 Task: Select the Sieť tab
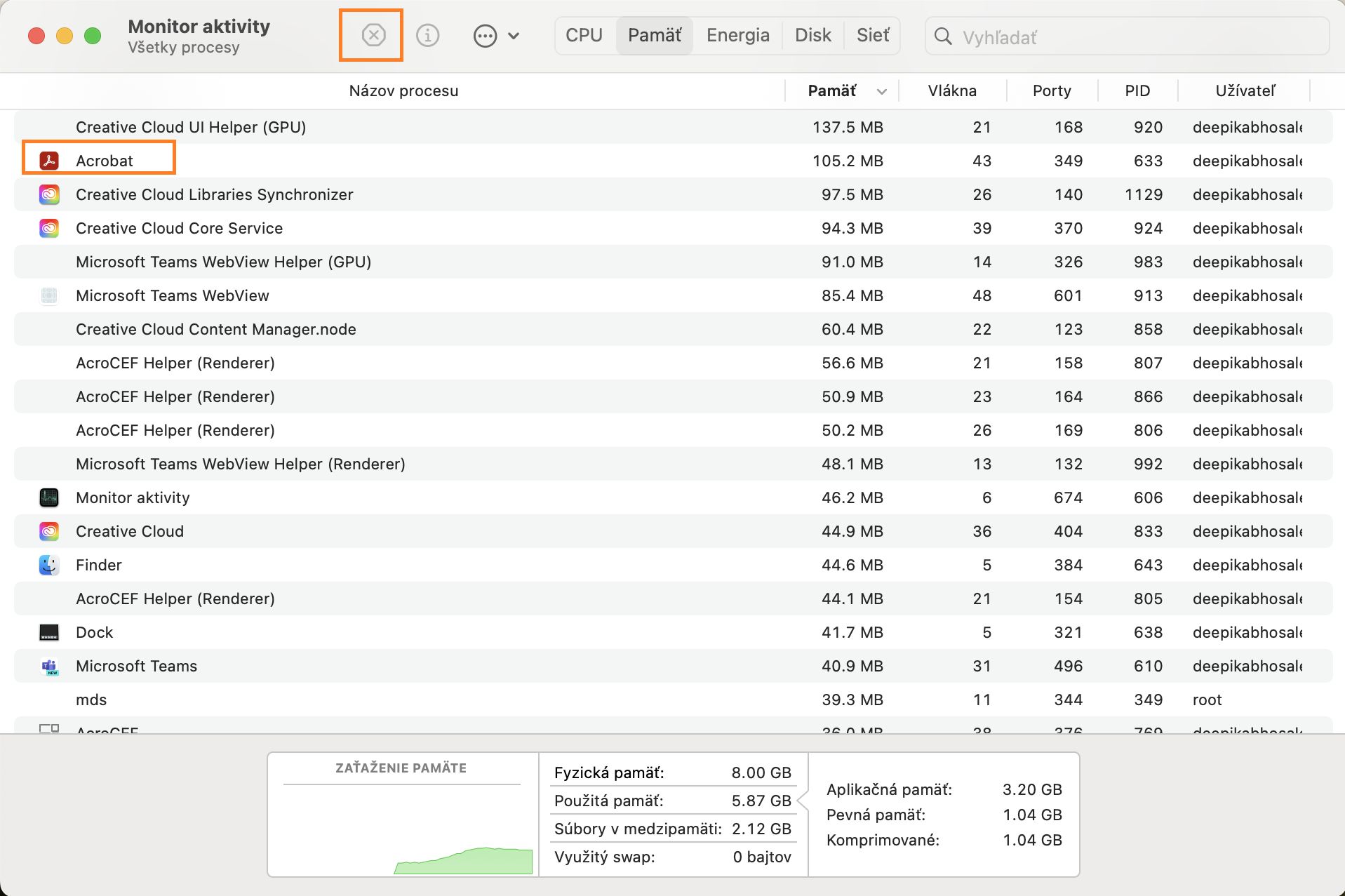[872, 35]
